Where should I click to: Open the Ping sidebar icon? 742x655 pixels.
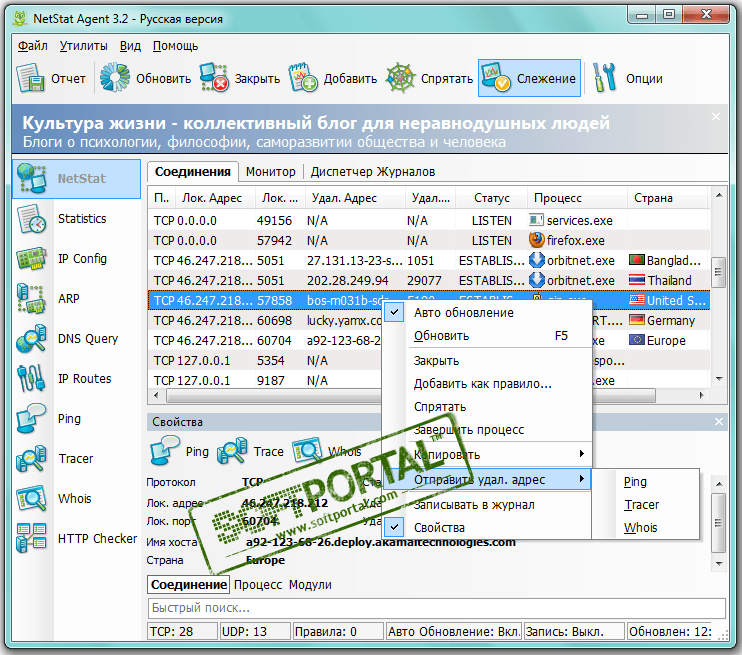point(31,418)
